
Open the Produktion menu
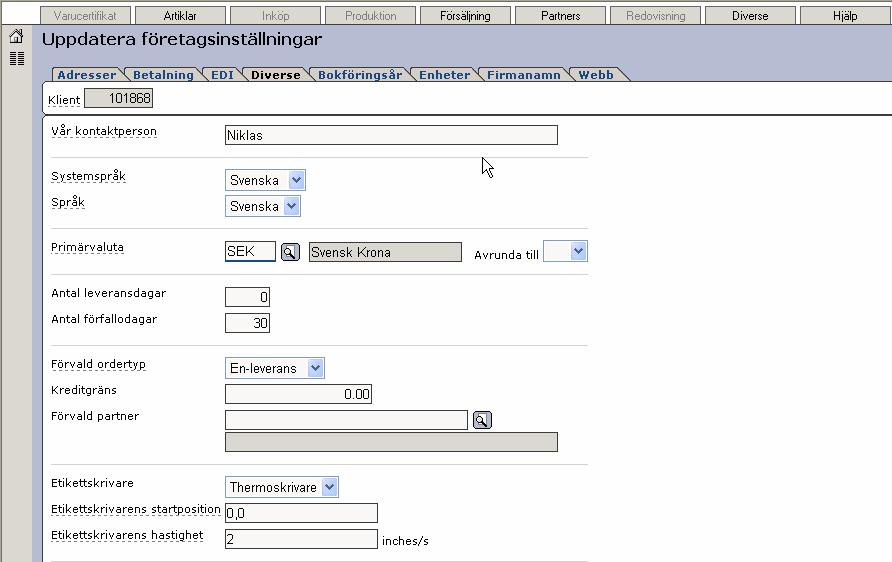tap(370, 16)
